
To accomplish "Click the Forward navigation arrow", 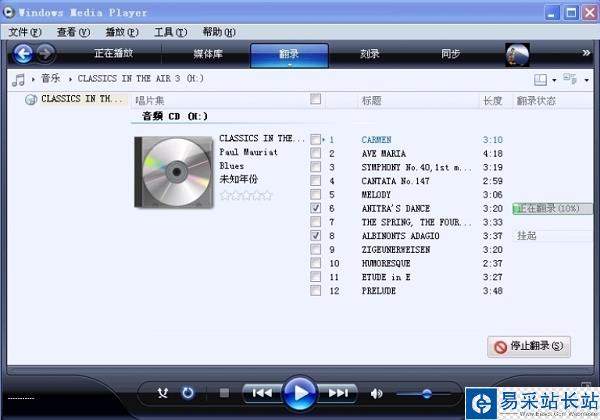I will coord(46,53).
